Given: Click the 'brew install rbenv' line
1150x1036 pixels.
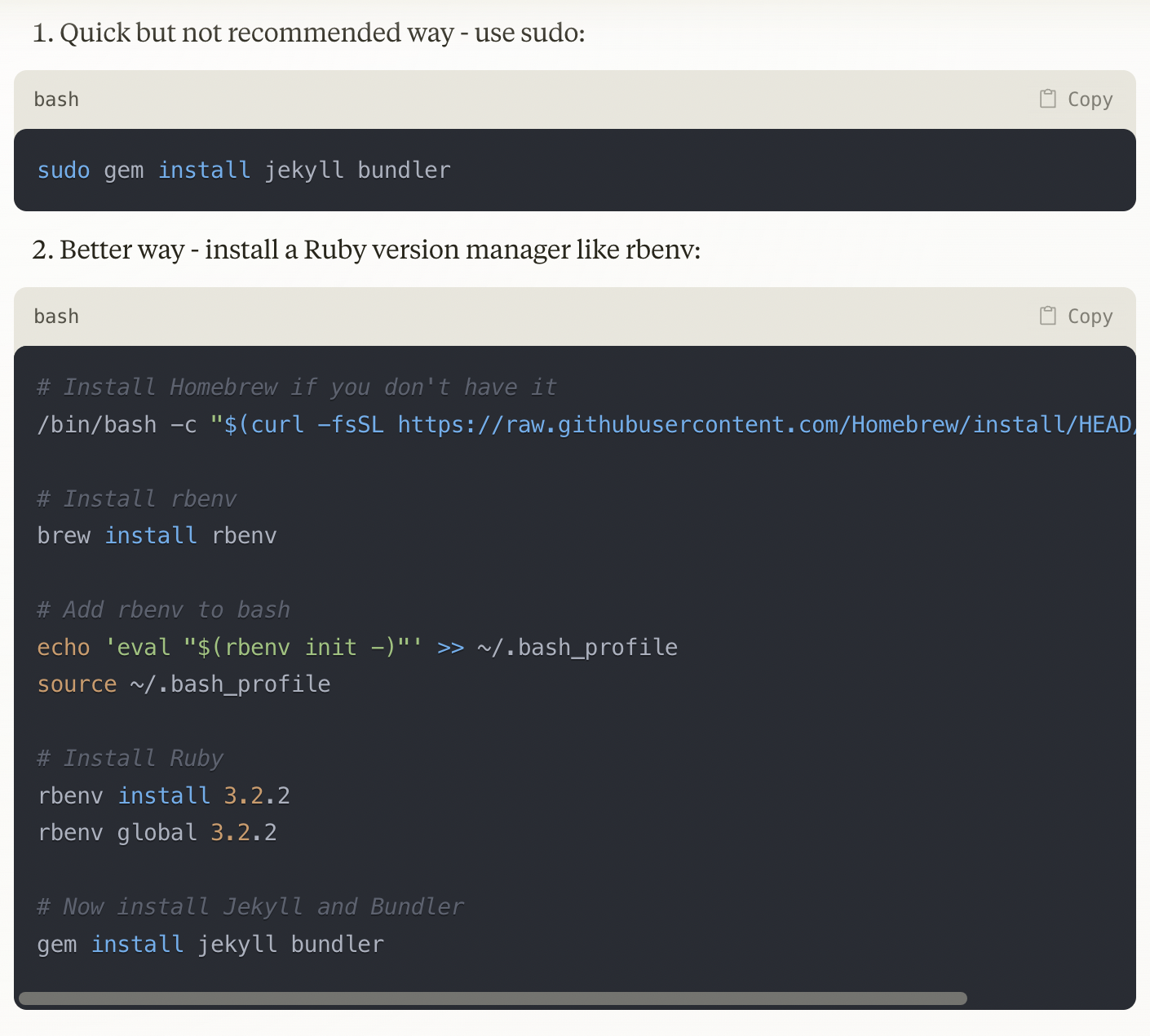Looking at the screenshot, I should (157, 535).
